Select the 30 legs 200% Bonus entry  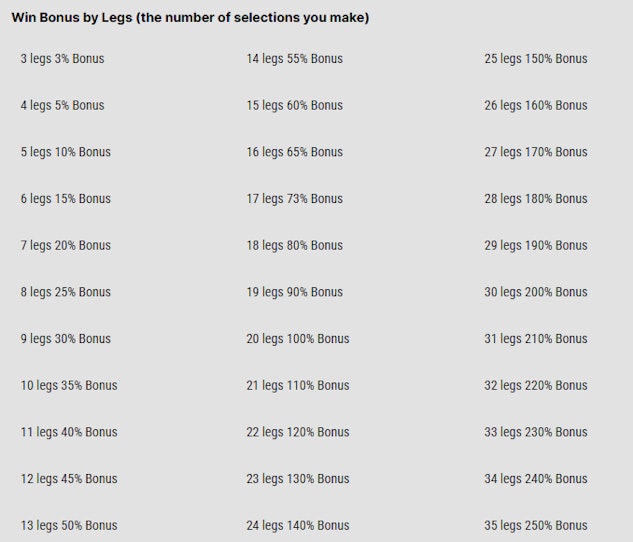pos(536,292)
